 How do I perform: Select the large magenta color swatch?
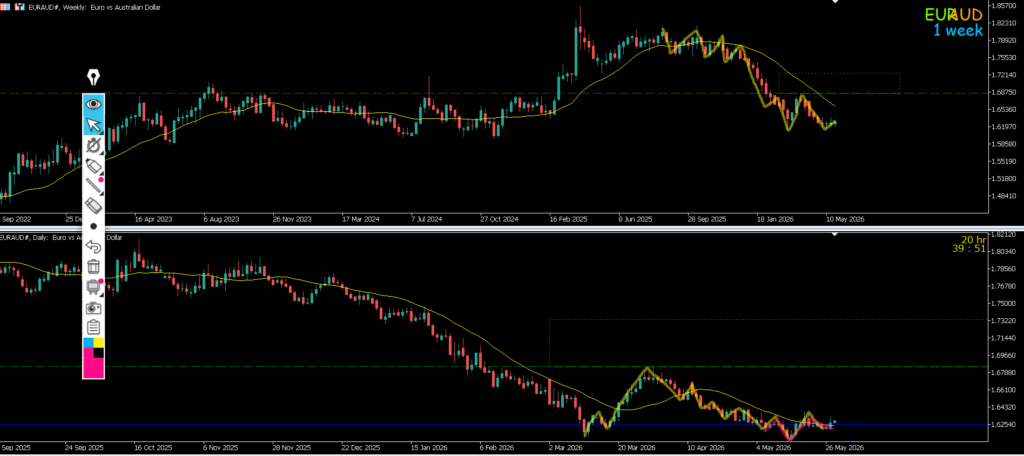pyautogui.click(x=91, y=366)
